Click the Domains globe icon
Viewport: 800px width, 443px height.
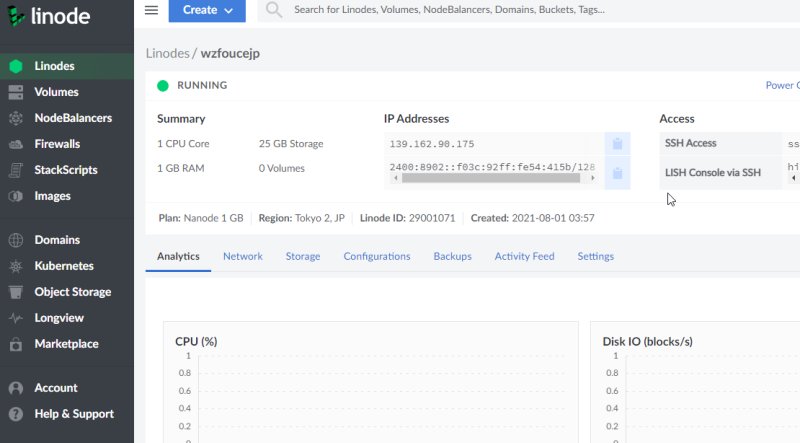point(16,240)
